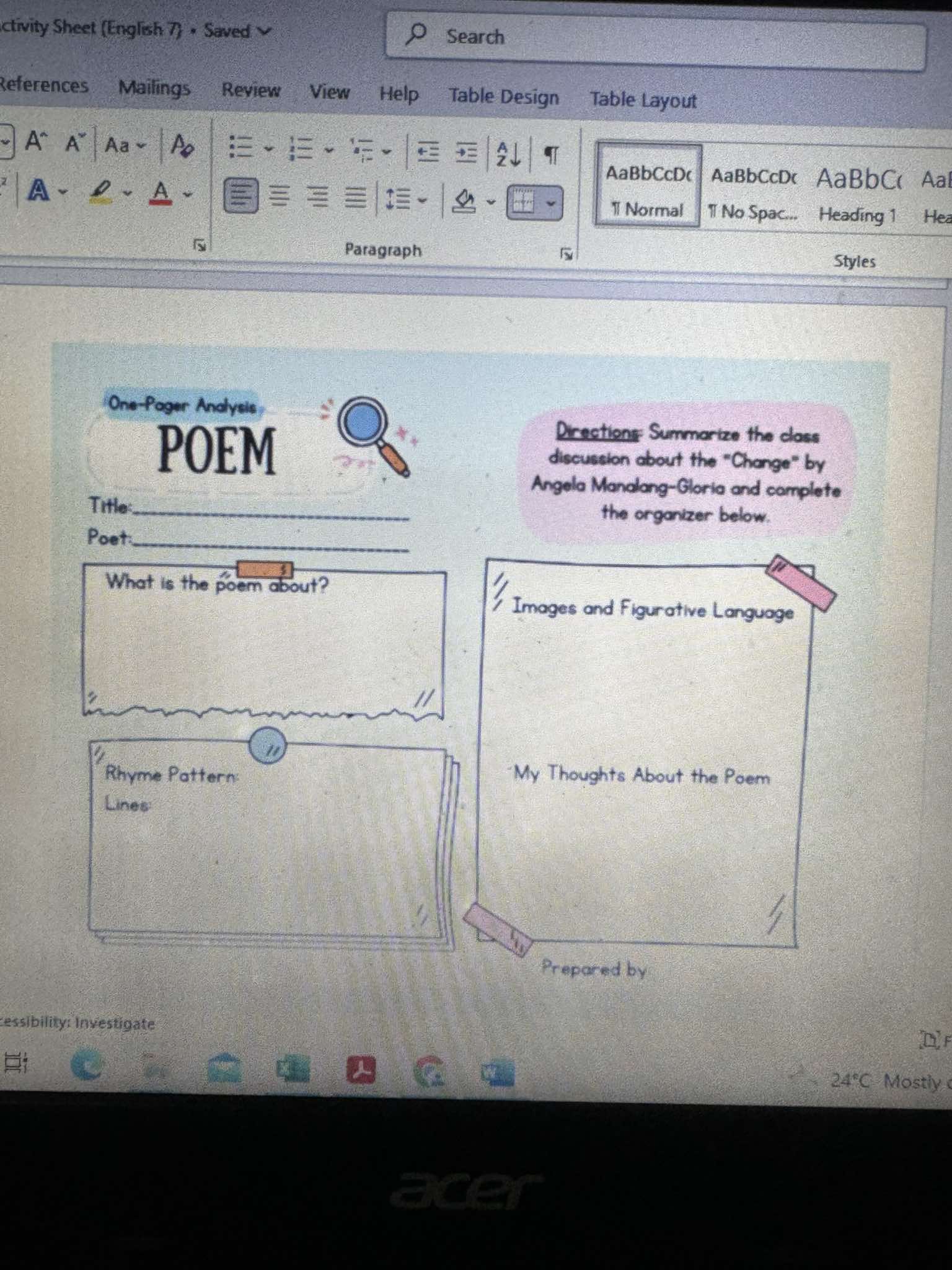Open Microsoft Edge from taskbar
Image resolution: width=952 pixels, height=1270 pixels.
(87, 1065)
